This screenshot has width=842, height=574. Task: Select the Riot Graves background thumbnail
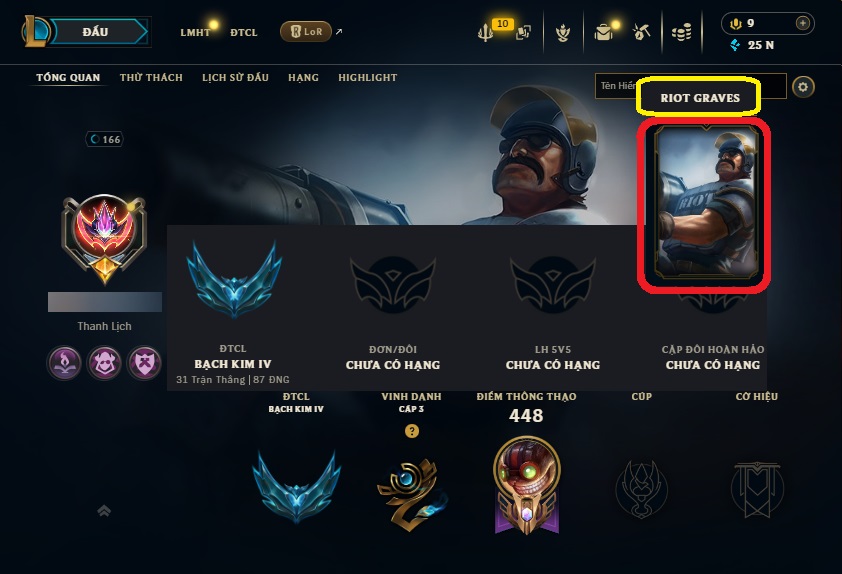tap(706, 202)
